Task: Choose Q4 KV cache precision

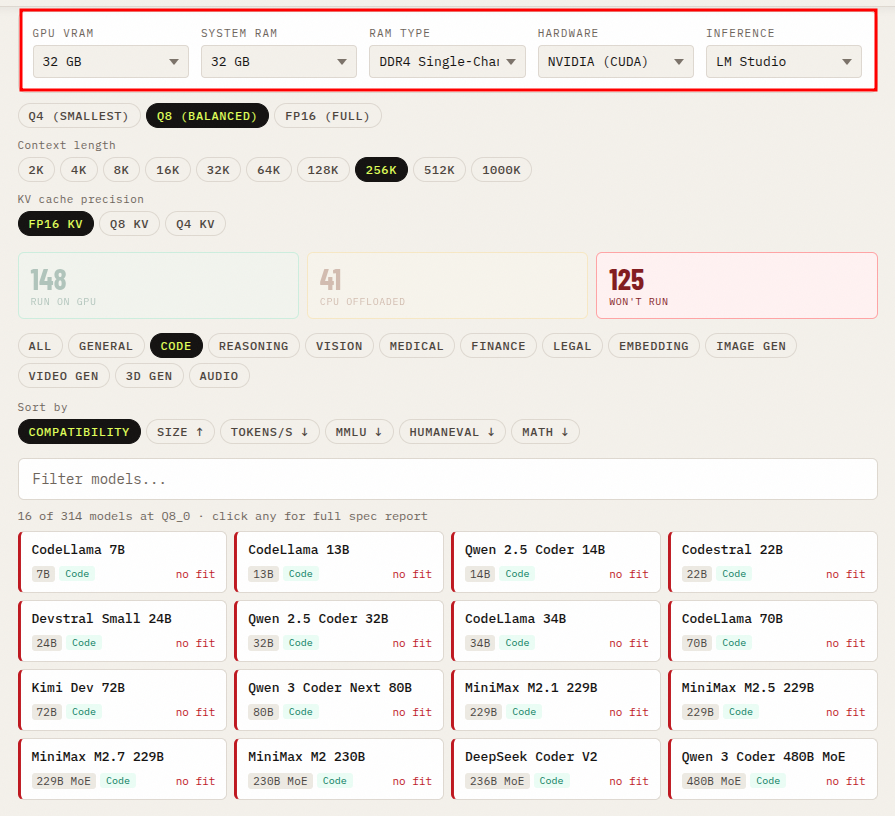Action: coord(195,224)
